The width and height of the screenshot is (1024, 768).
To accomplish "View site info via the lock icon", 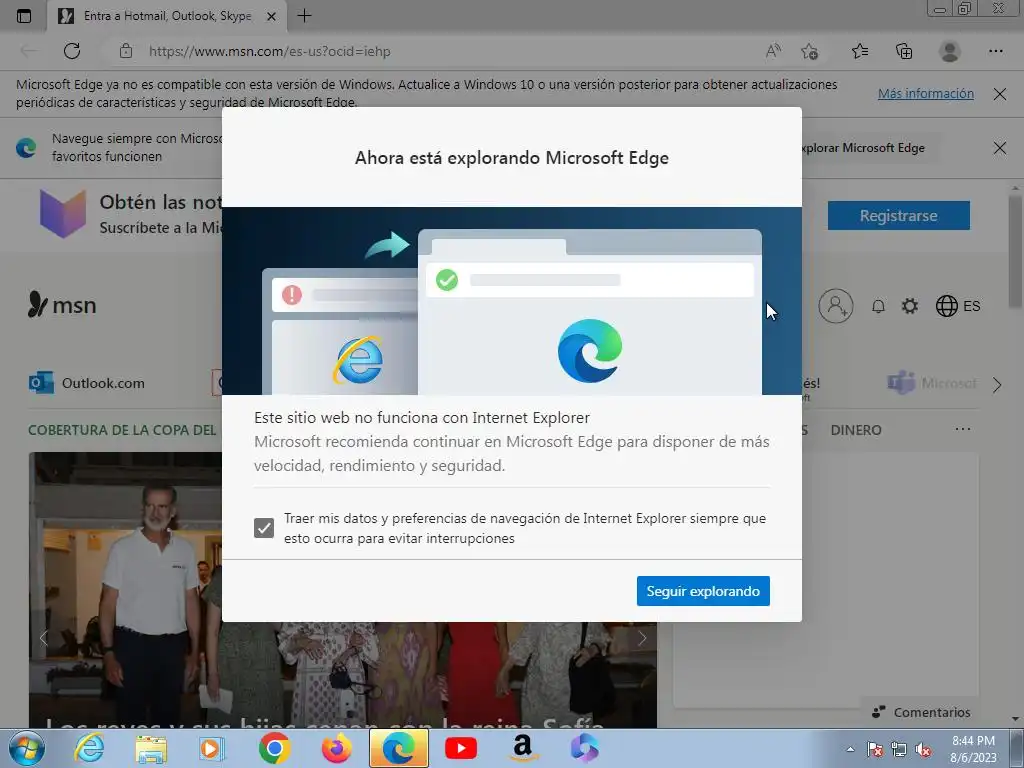I will click(x=126, y=51).
